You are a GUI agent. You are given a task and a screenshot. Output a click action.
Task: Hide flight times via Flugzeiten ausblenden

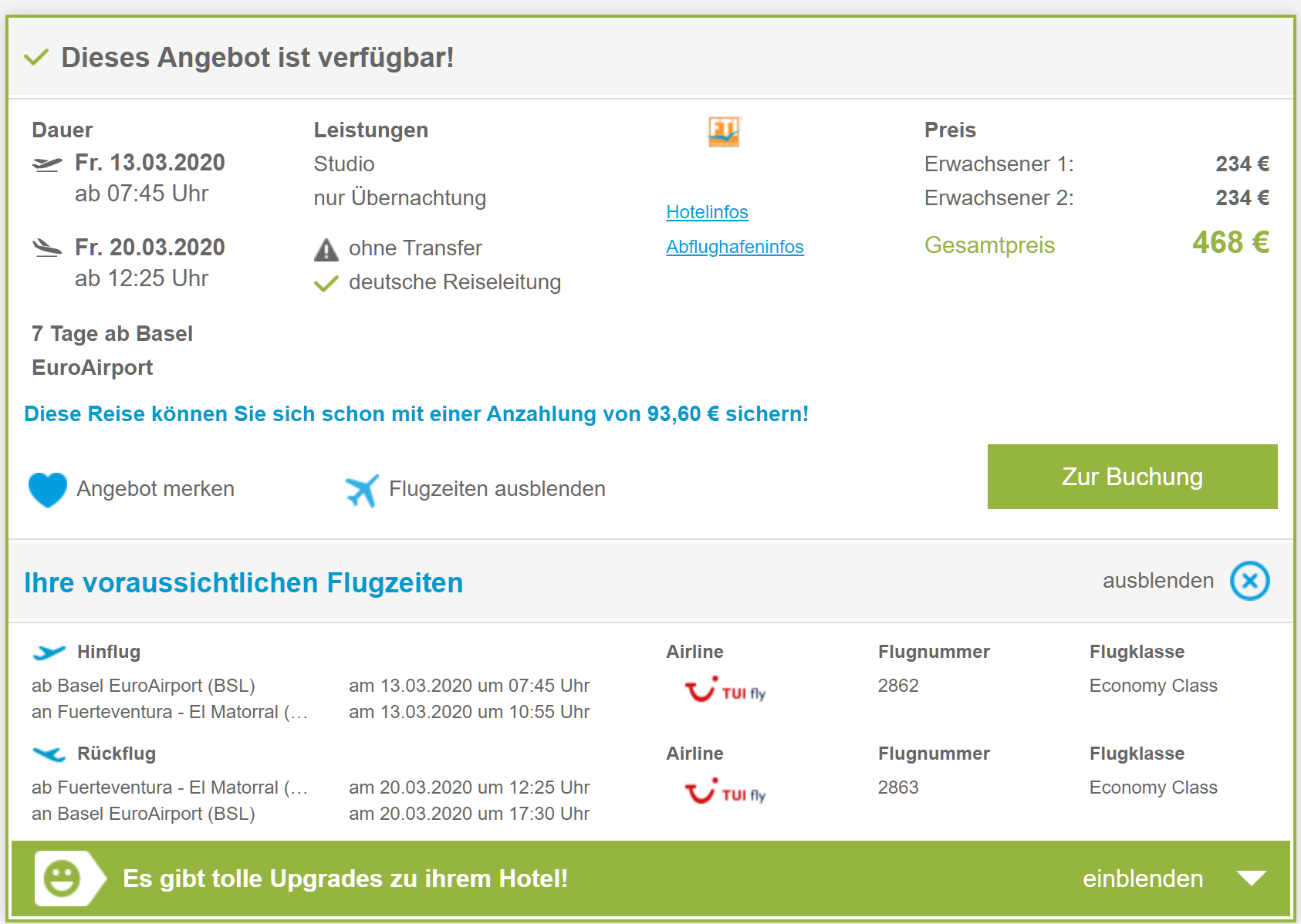click(x=497, y=489)
